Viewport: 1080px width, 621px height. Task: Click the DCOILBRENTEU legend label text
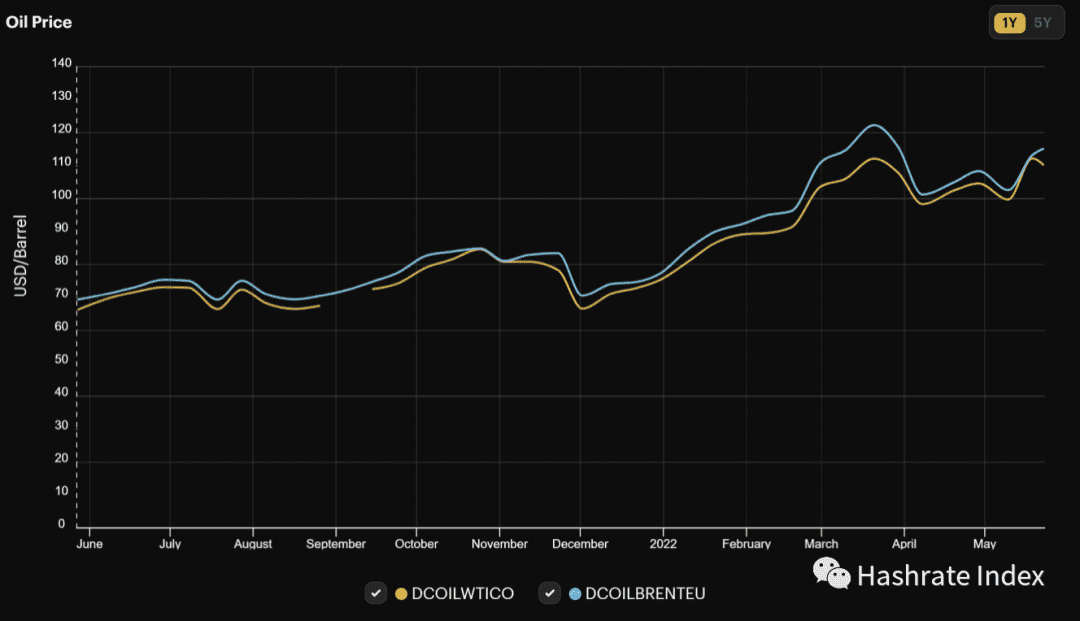click(x=645, y=594)
